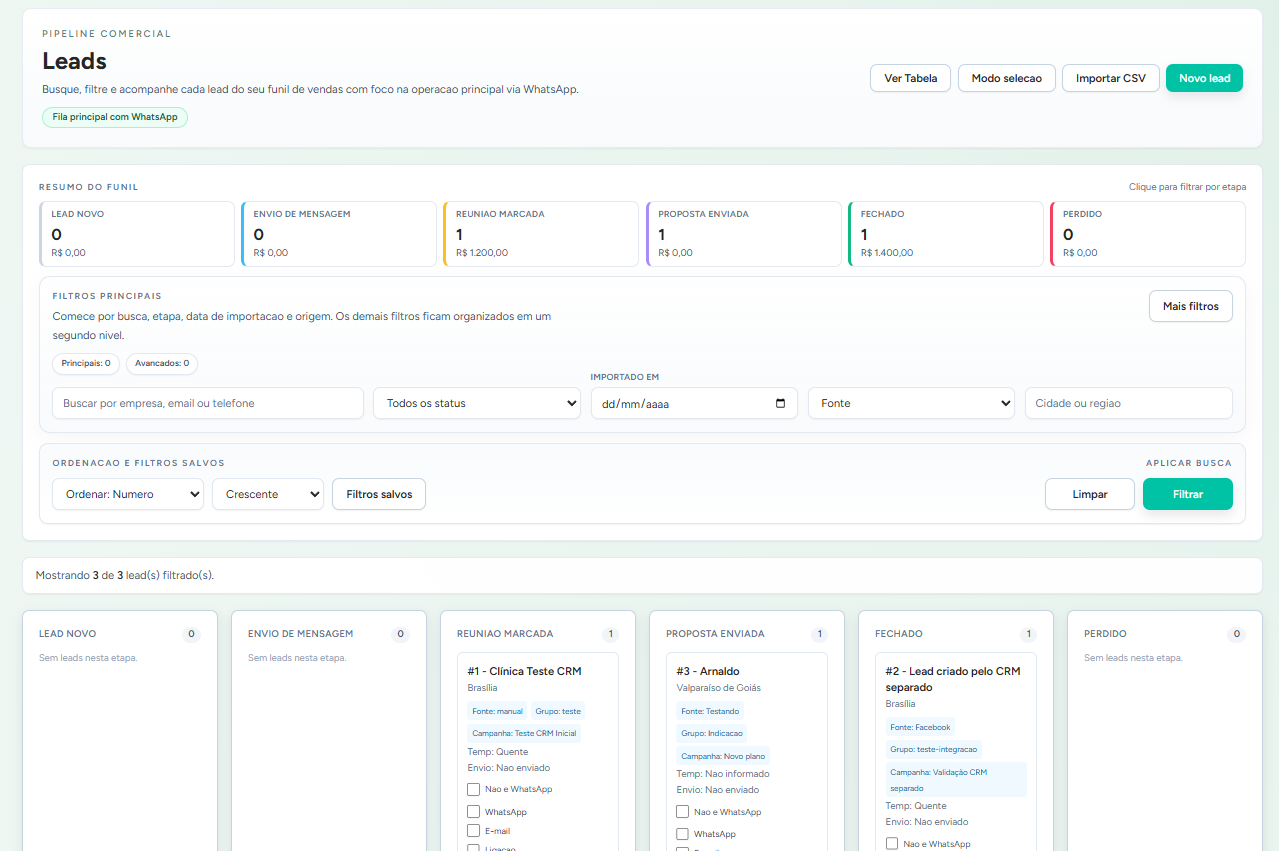Click the R$ 1.400,00 value in Fechado

click(887, 253)
